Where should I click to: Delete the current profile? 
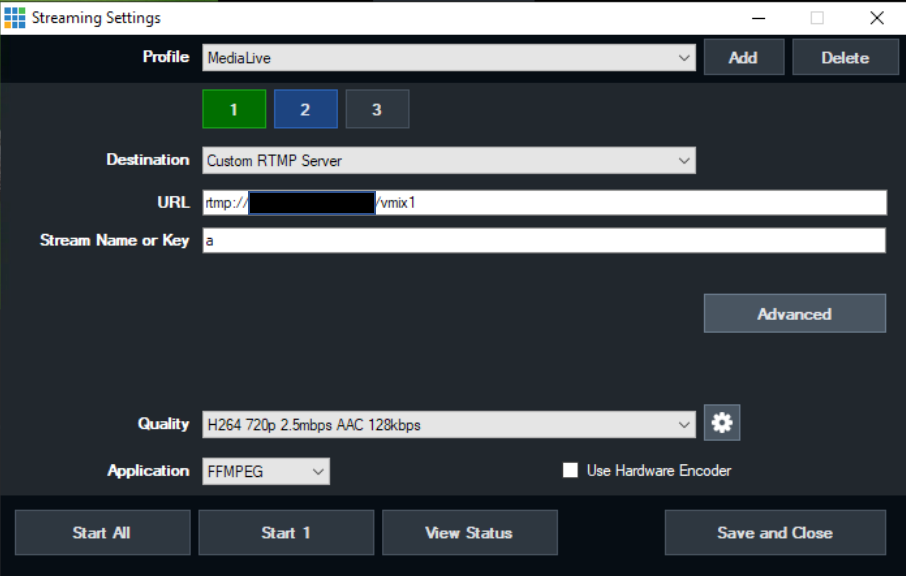845,57
